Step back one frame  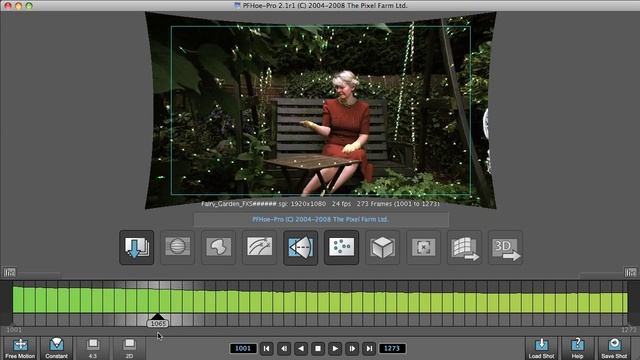[x=284, y=349]
